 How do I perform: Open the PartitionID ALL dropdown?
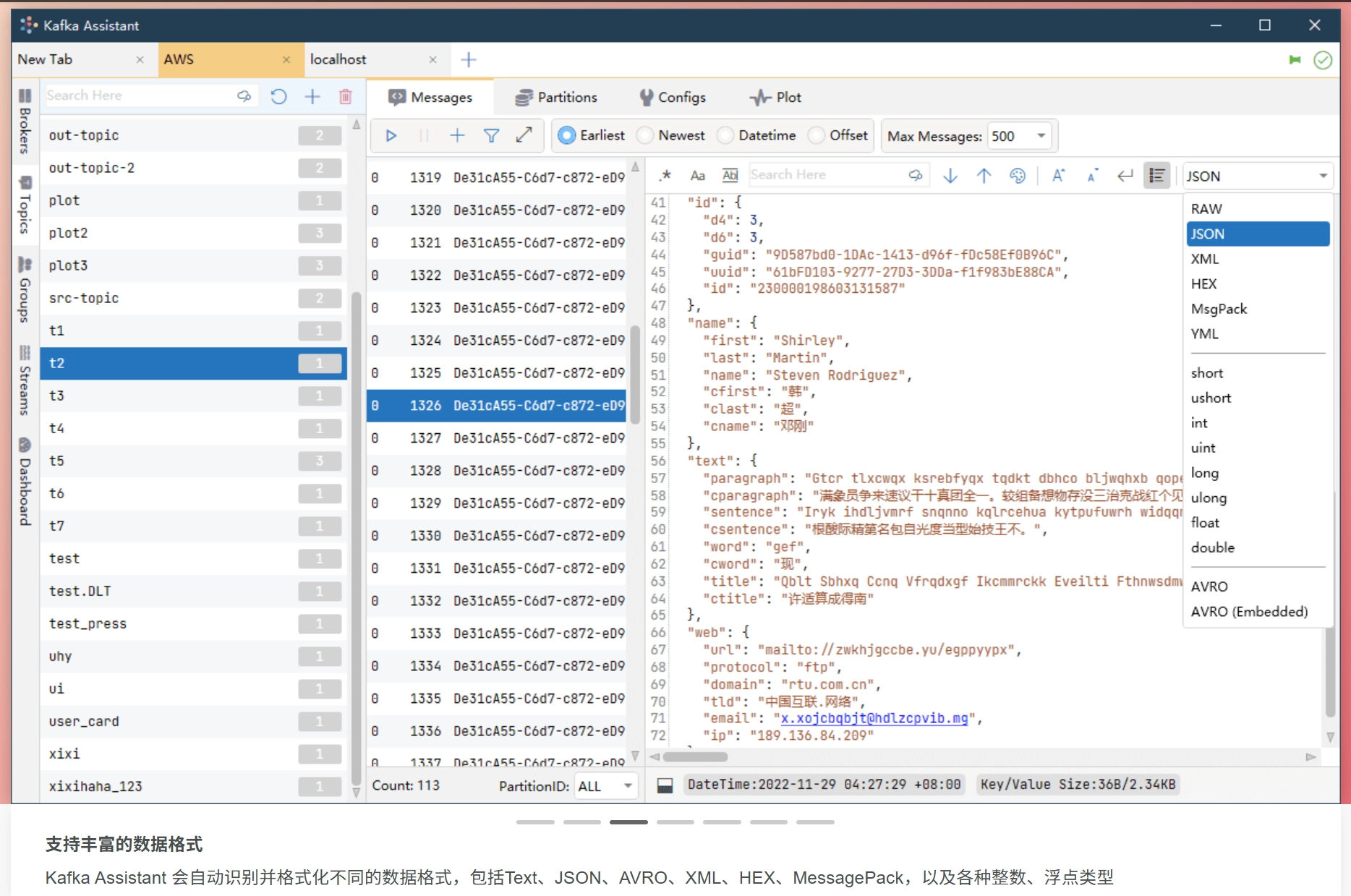click(x=606, y=786)
